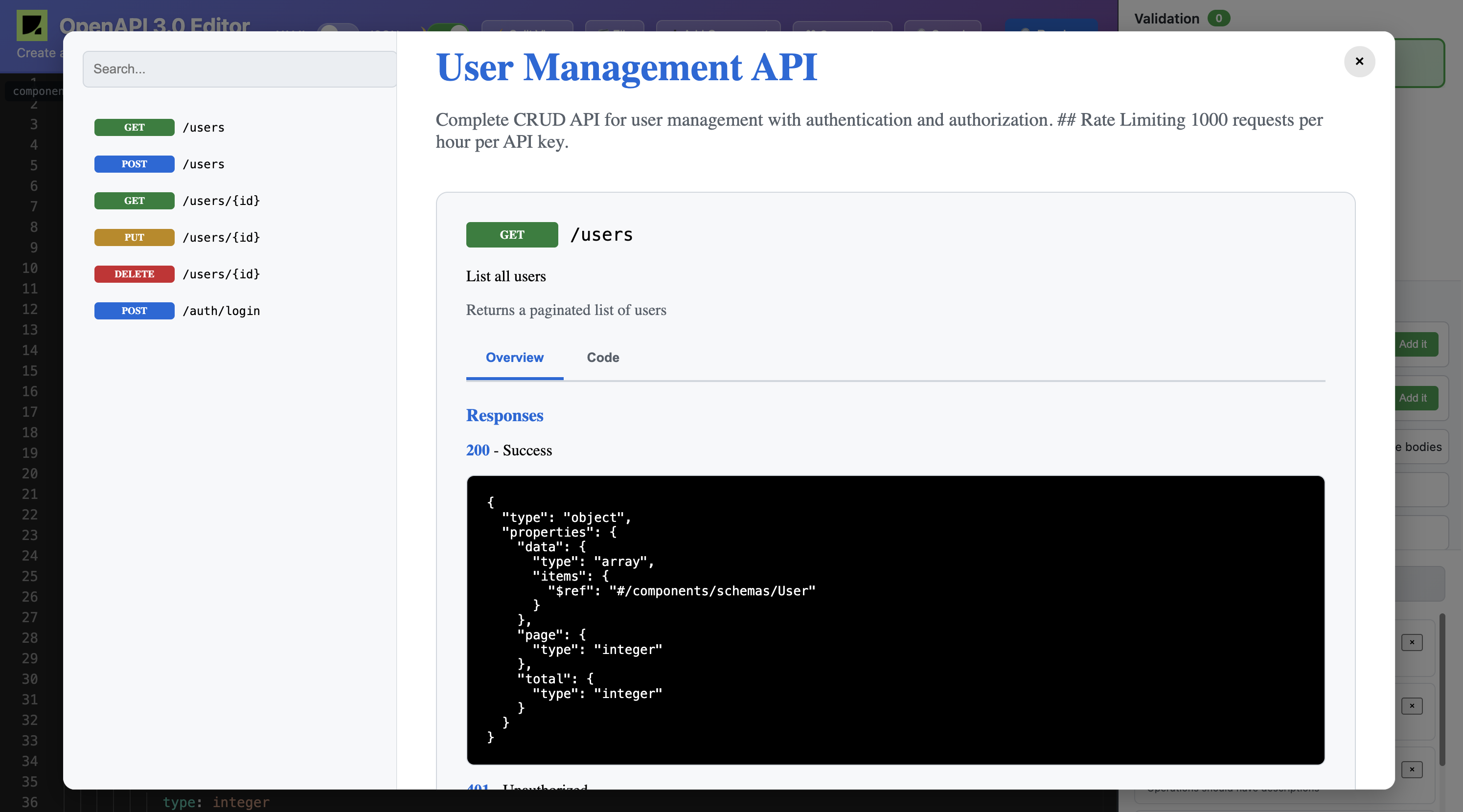Click the User Management API title
1463x812 pixels.
pos(626,67)
